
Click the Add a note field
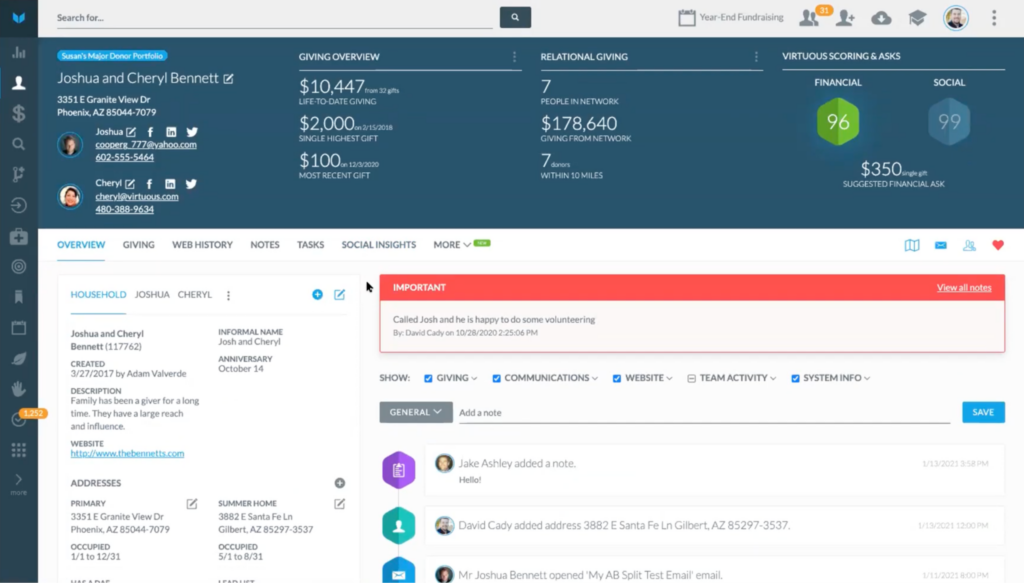pos(704,413)
